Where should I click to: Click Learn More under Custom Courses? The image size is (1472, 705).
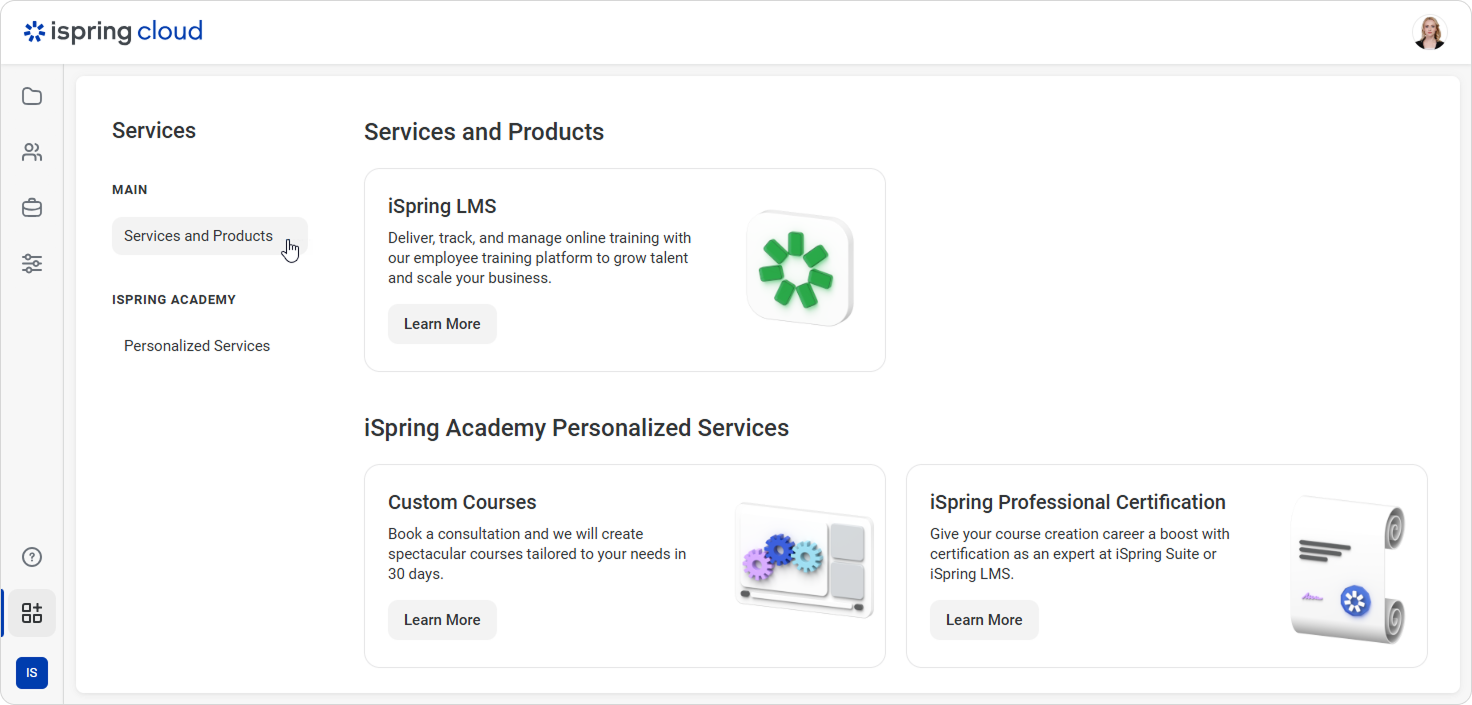(442, 620)
